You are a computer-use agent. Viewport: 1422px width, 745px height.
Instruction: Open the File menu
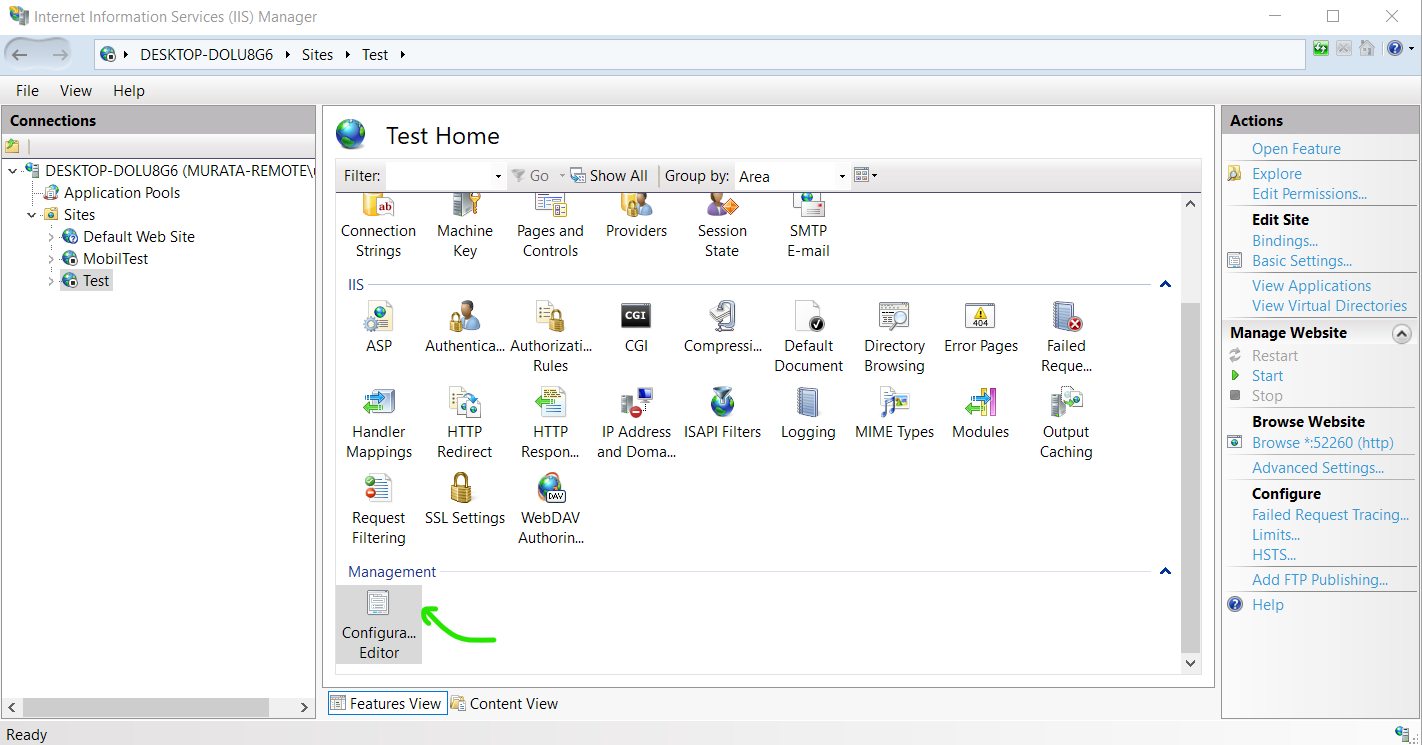[27, 90]
